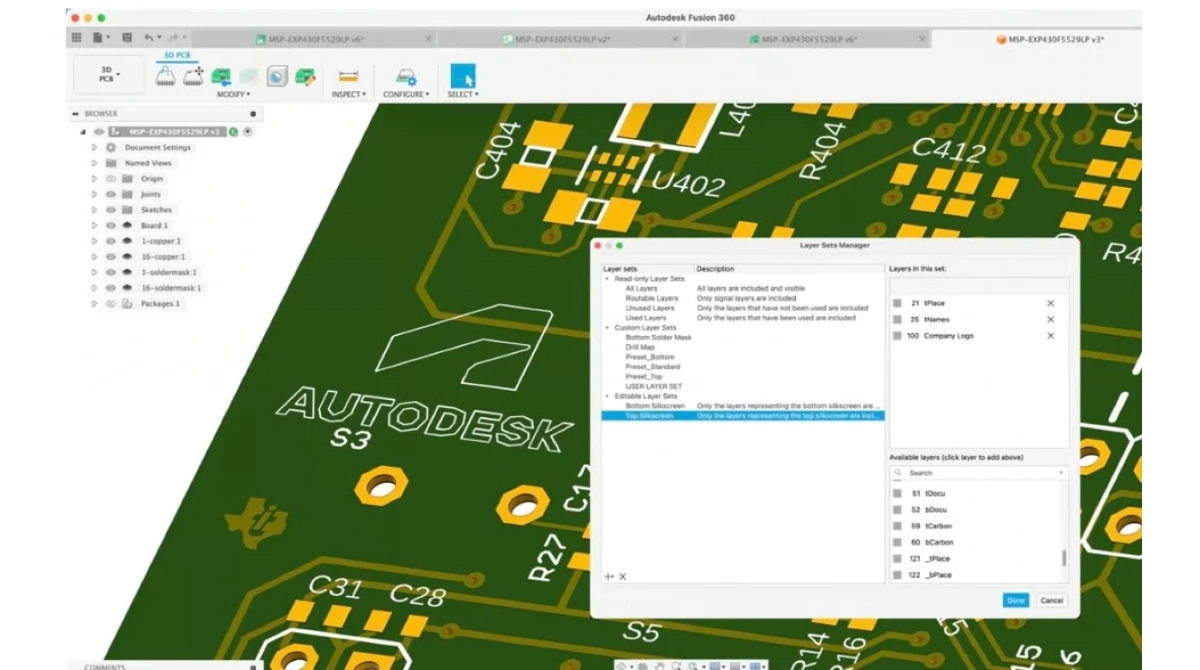Click the Cancel button in Layer Sets Manager

[x=1051, y=600]
